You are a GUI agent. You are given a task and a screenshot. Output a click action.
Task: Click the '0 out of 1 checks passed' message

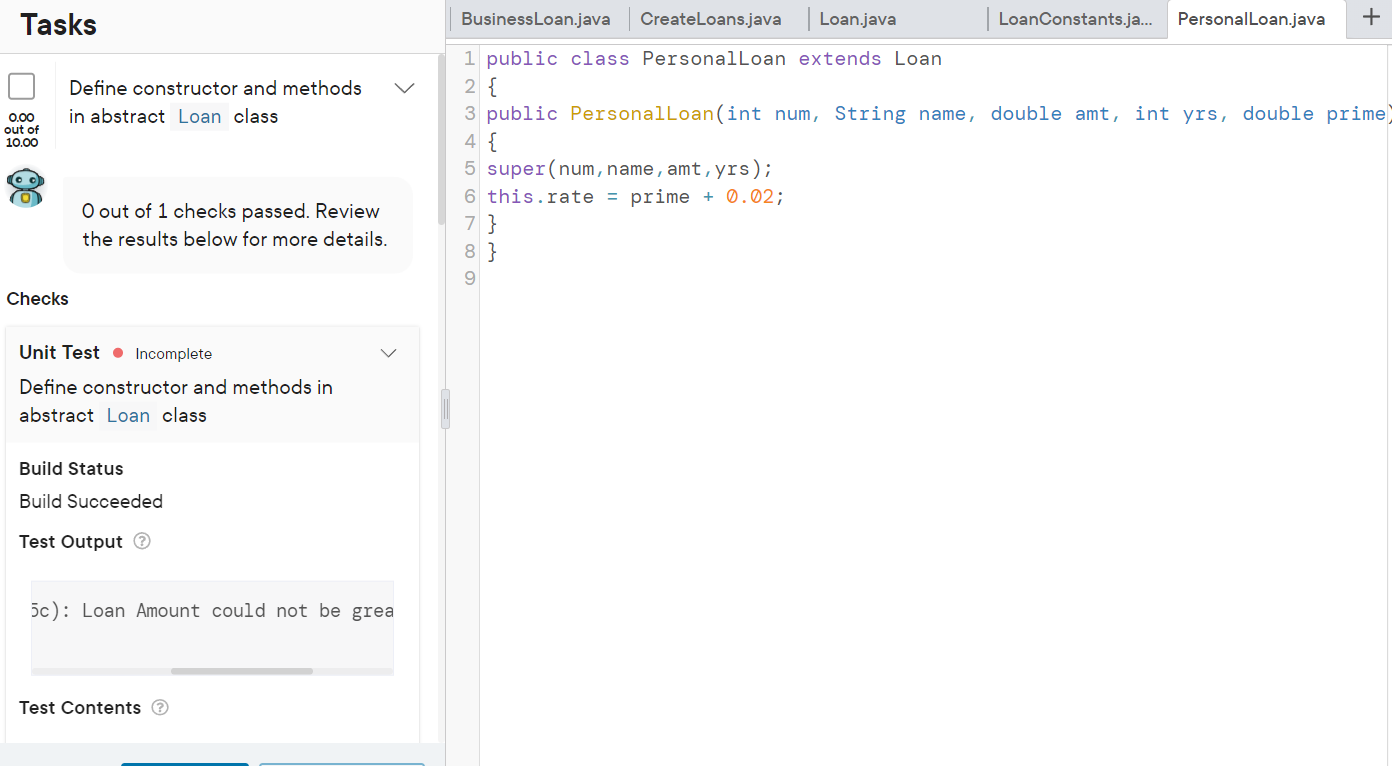point(234,225)
